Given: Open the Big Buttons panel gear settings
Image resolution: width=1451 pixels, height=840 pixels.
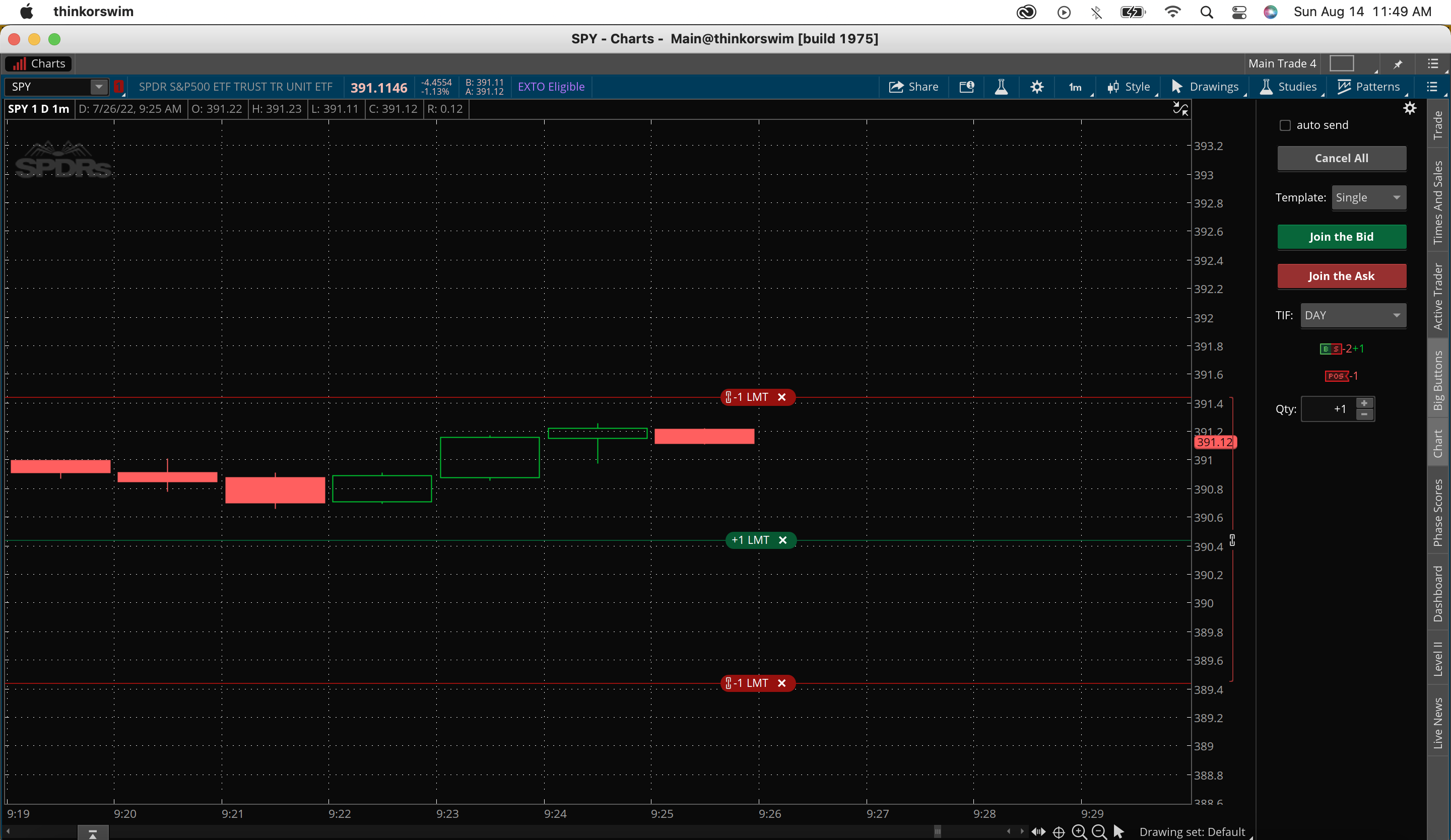Looking at the screenshot, I should [1409, 108].
